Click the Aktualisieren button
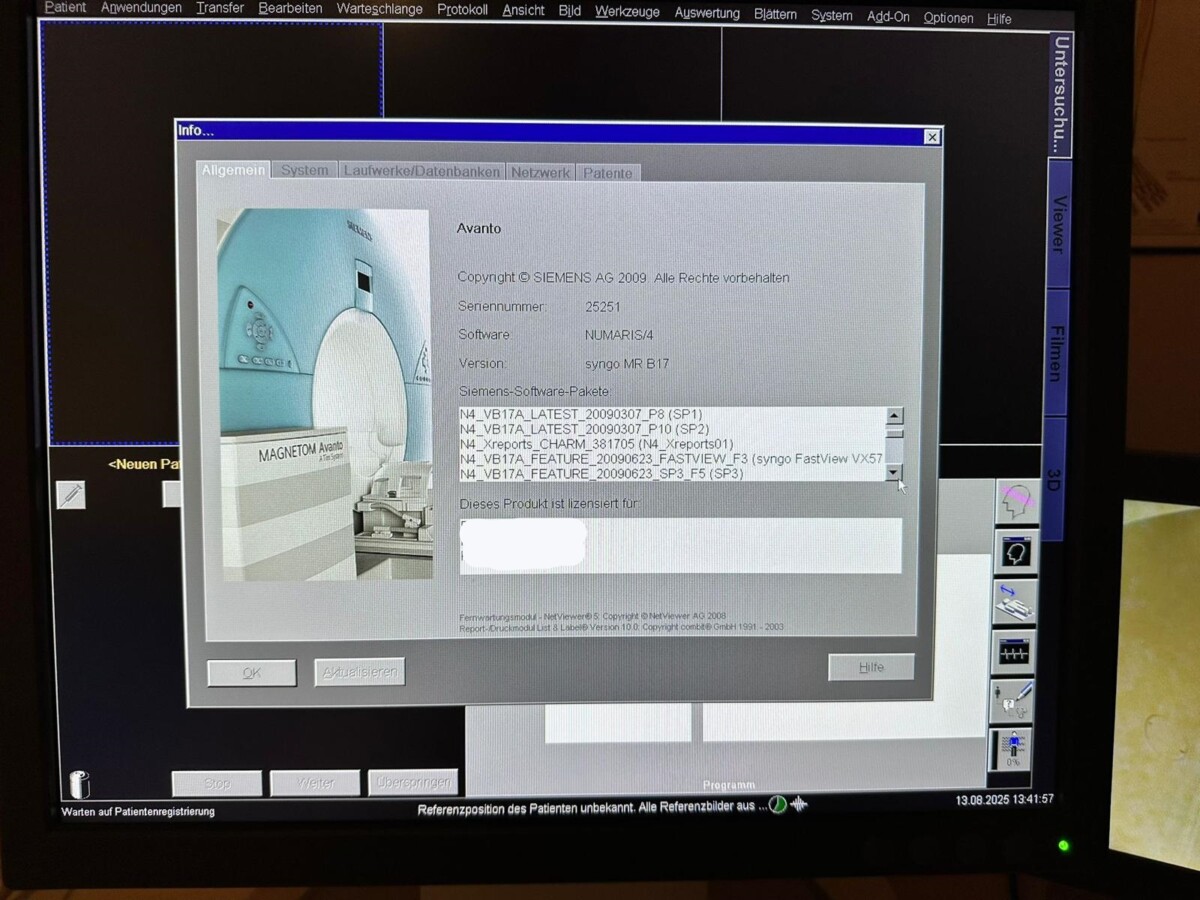This screenshot has width=1200, height=900. pyautogui.click(x=359, y=673)
